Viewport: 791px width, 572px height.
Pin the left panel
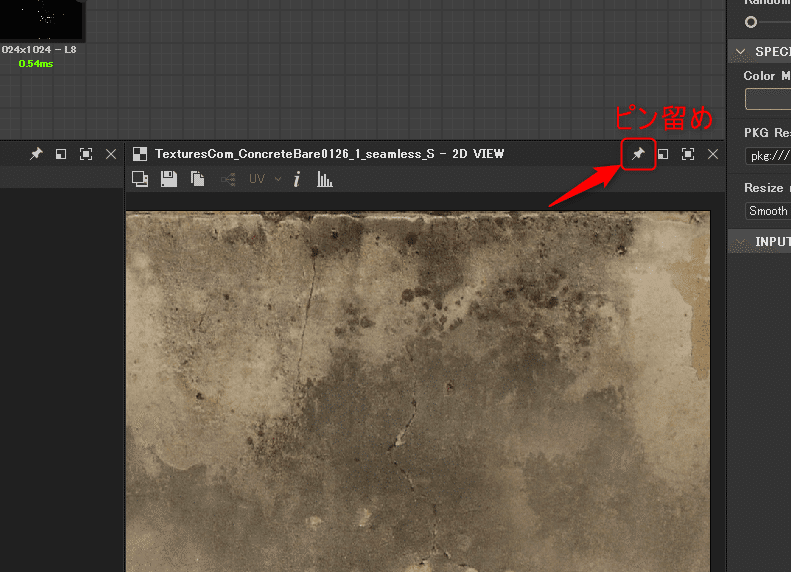36,154
